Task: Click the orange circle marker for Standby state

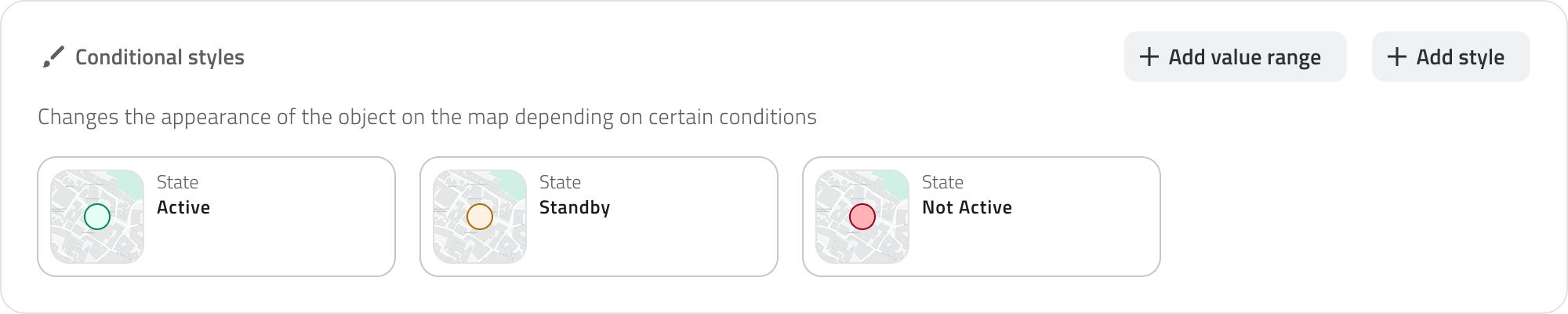Action: tap(480, 217)
